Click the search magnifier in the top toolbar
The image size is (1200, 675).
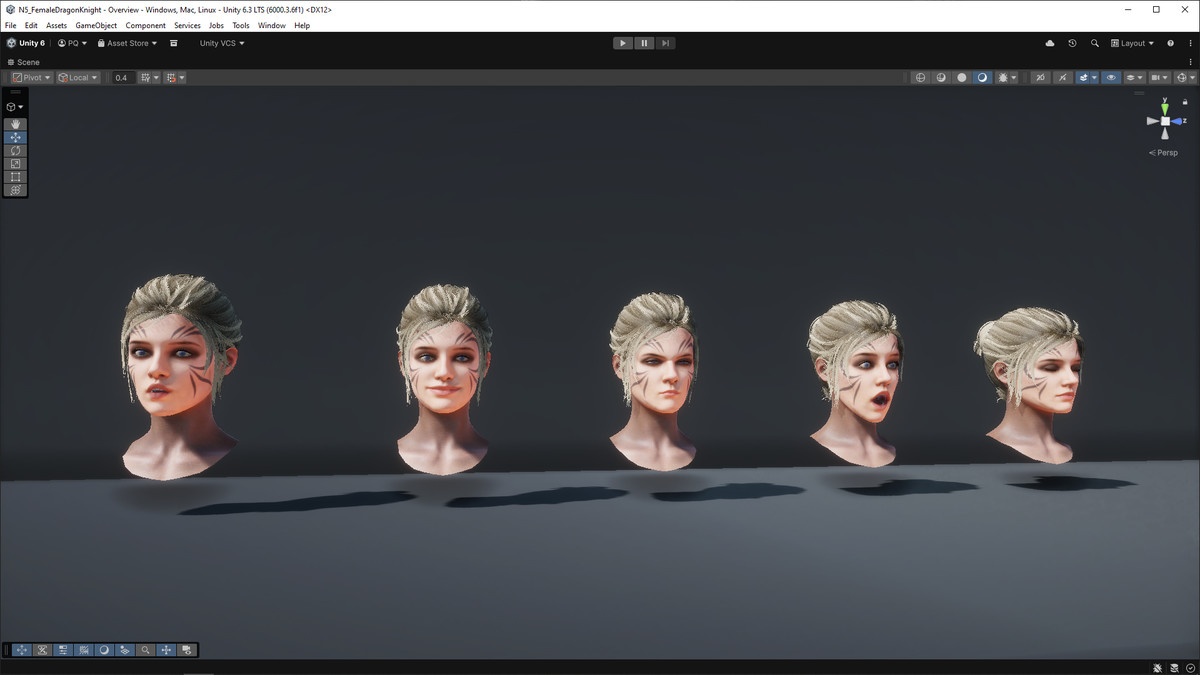tap(1094, 43)
